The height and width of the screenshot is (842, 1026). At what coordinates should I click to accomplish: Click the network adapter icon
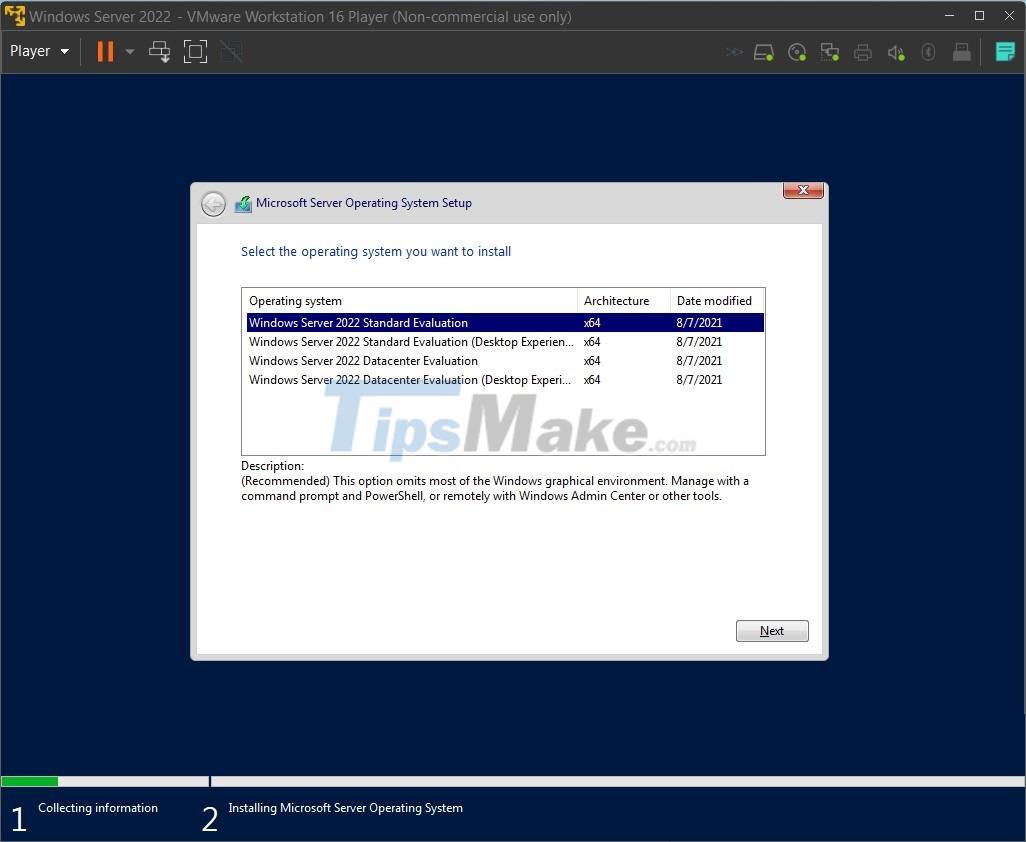coord(830,51)
